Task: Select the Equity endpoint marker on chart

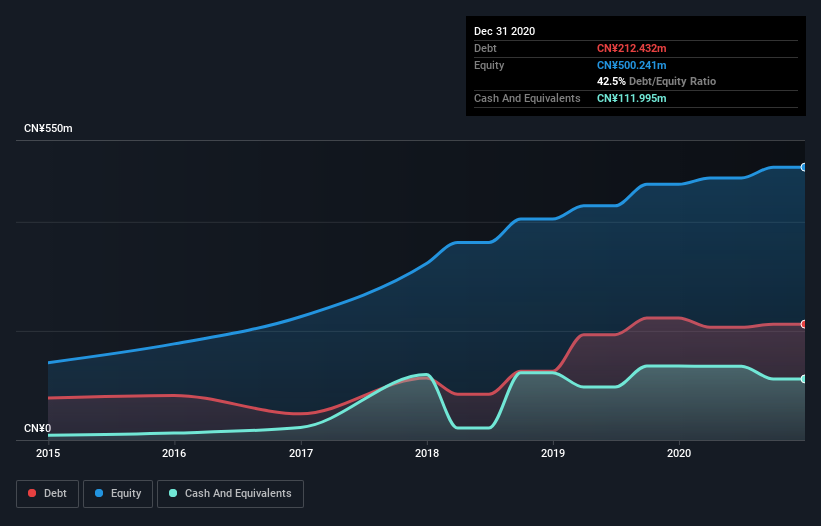Action: (804, 167)
